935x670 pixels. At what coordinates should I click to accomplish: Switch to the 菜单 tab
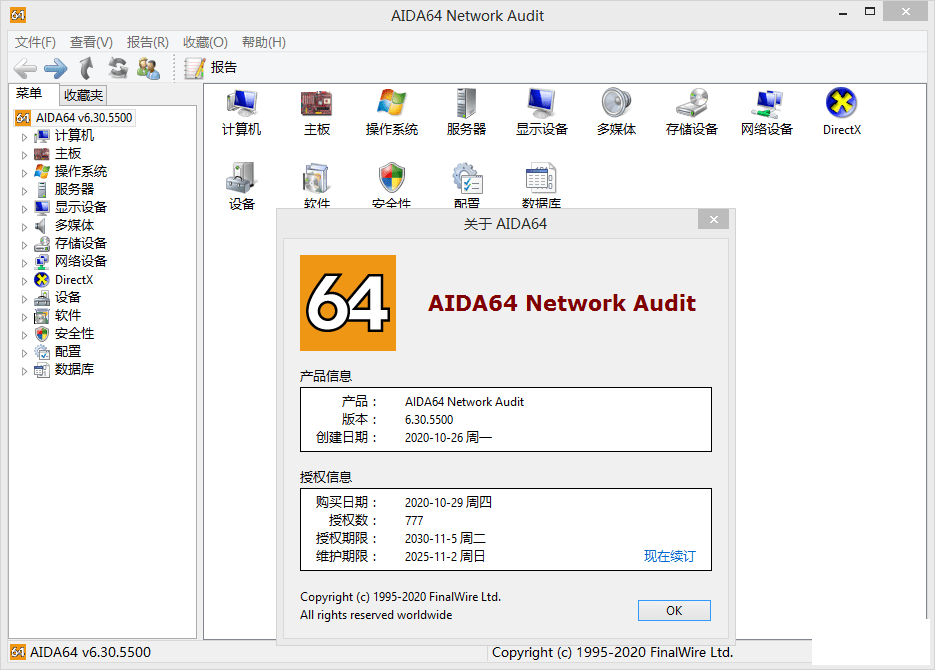click(x=29, y=94)
